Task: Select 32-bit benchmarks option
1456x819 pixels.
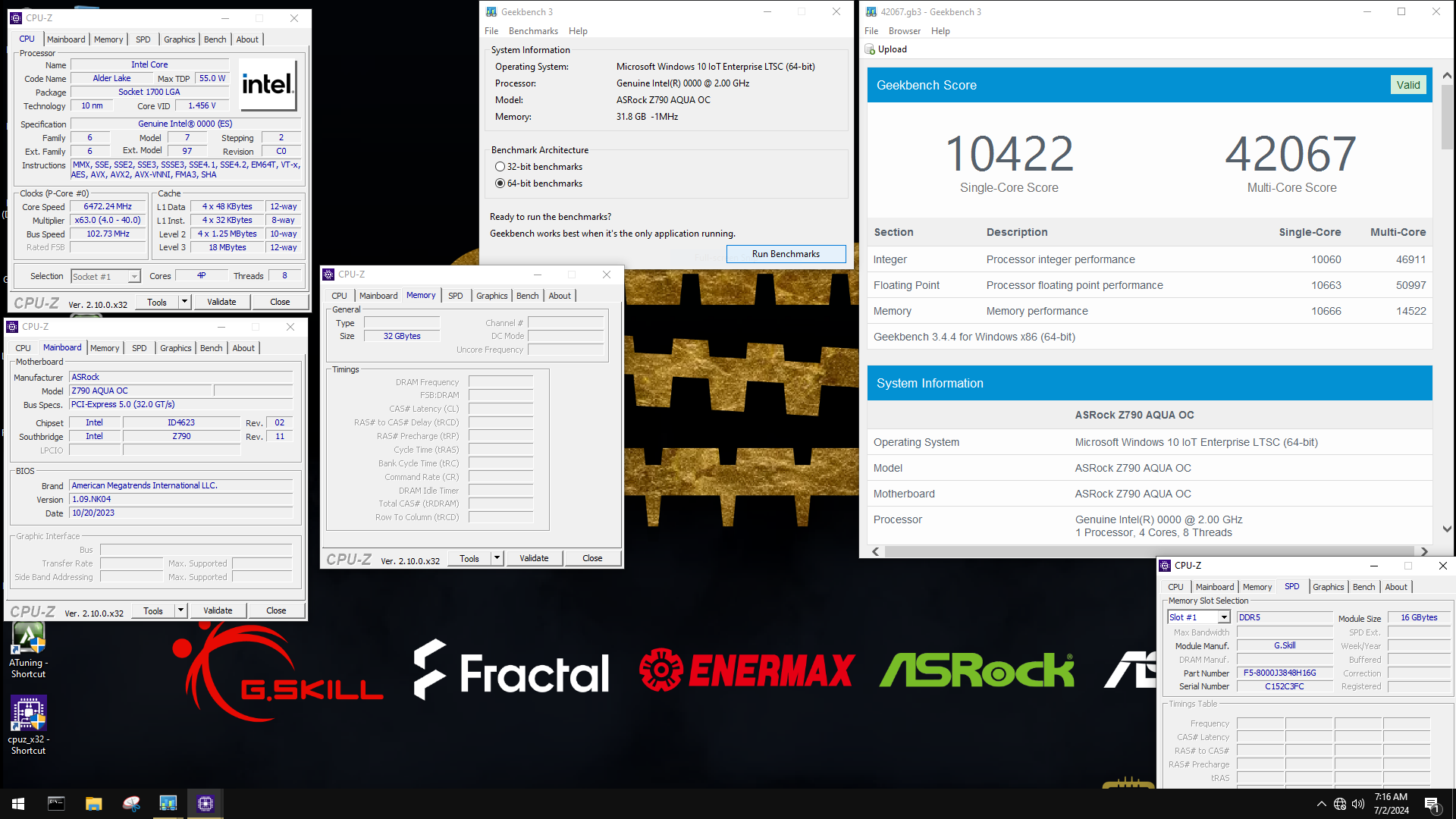Action: [538, 167]
